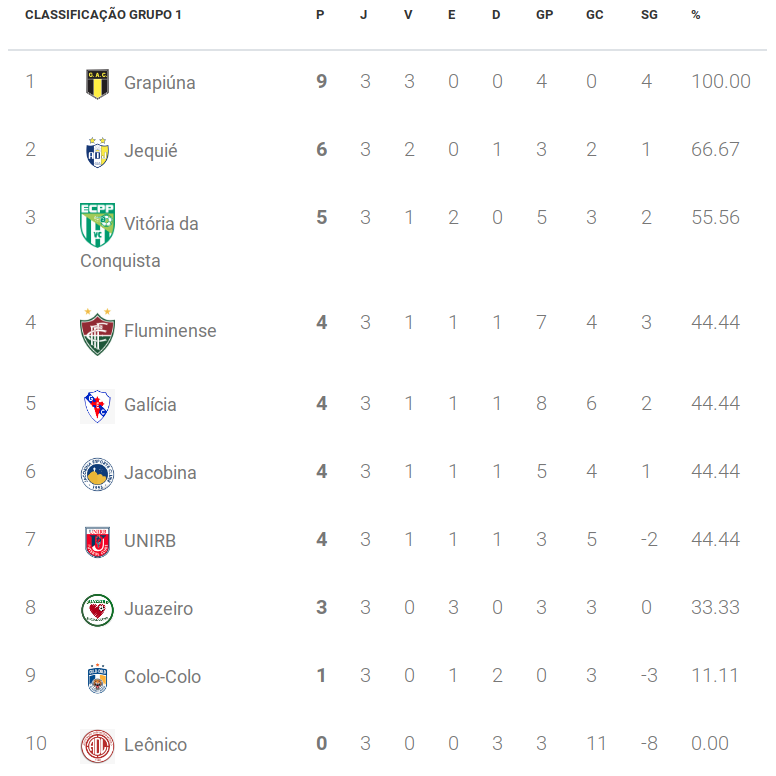Viewport: 776px width, 776px height.
Task: Click the UNIRB team crest icon
Action: 97,542
